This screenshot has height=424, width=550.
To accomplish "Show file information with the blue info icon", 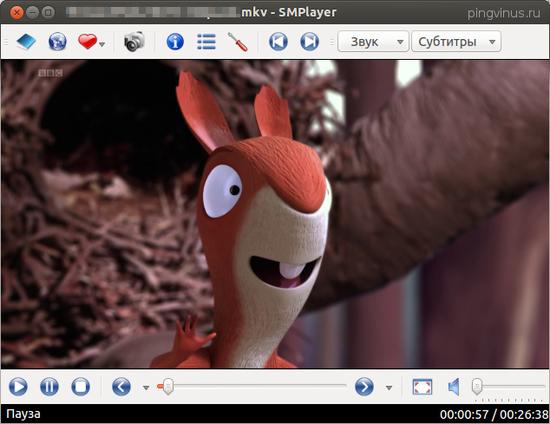I will pyautogui.click(x=175, y=42).
